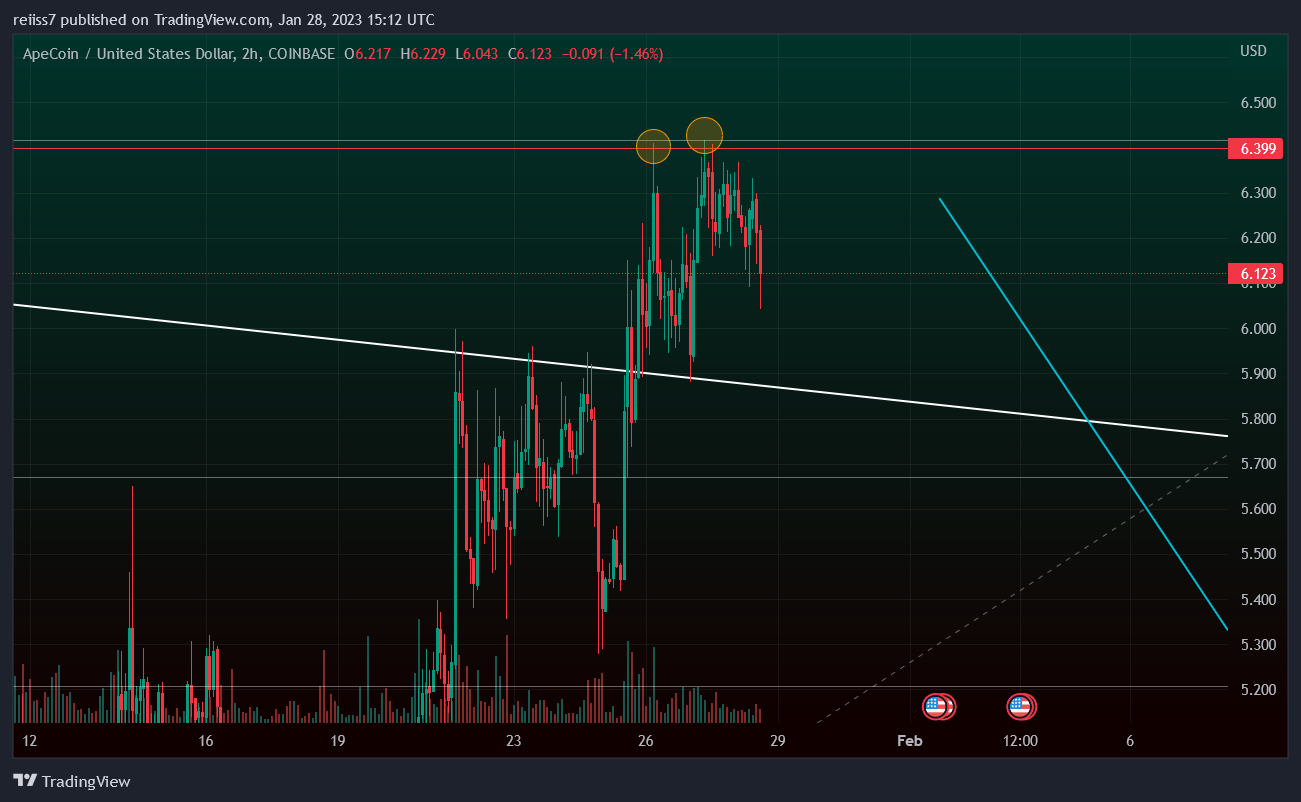
Task: Select the dashed grey ascending line
Action: [x=1022, y=588]
